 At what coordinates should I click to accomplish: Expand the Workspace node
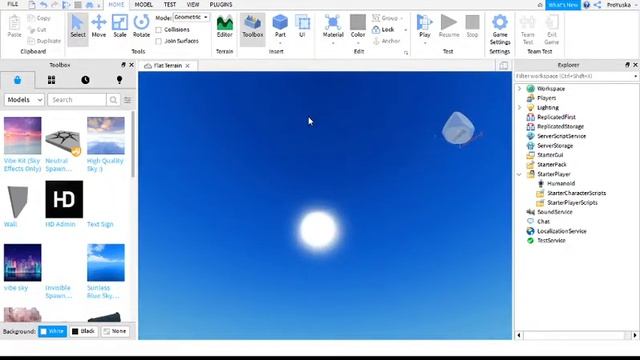[x=520, y=89]
